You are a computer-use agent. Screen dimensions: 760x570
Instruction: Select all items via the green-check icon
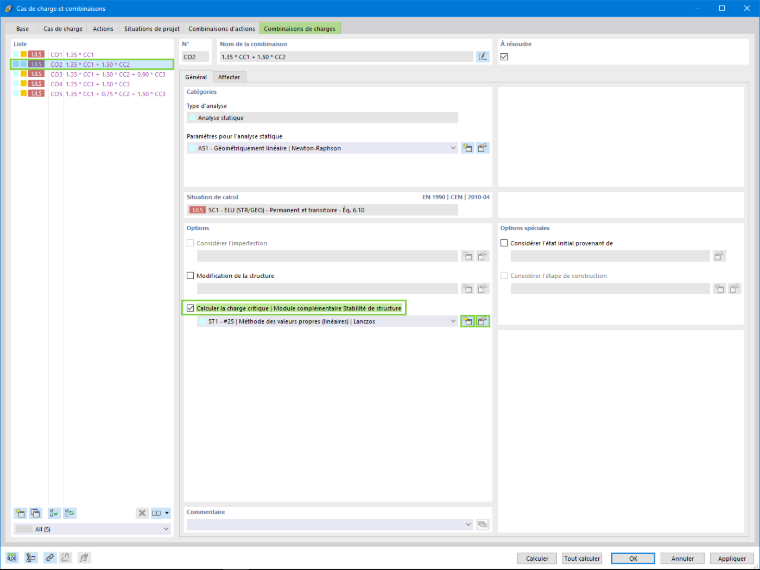pyautogui.click(x=54, y=513)
